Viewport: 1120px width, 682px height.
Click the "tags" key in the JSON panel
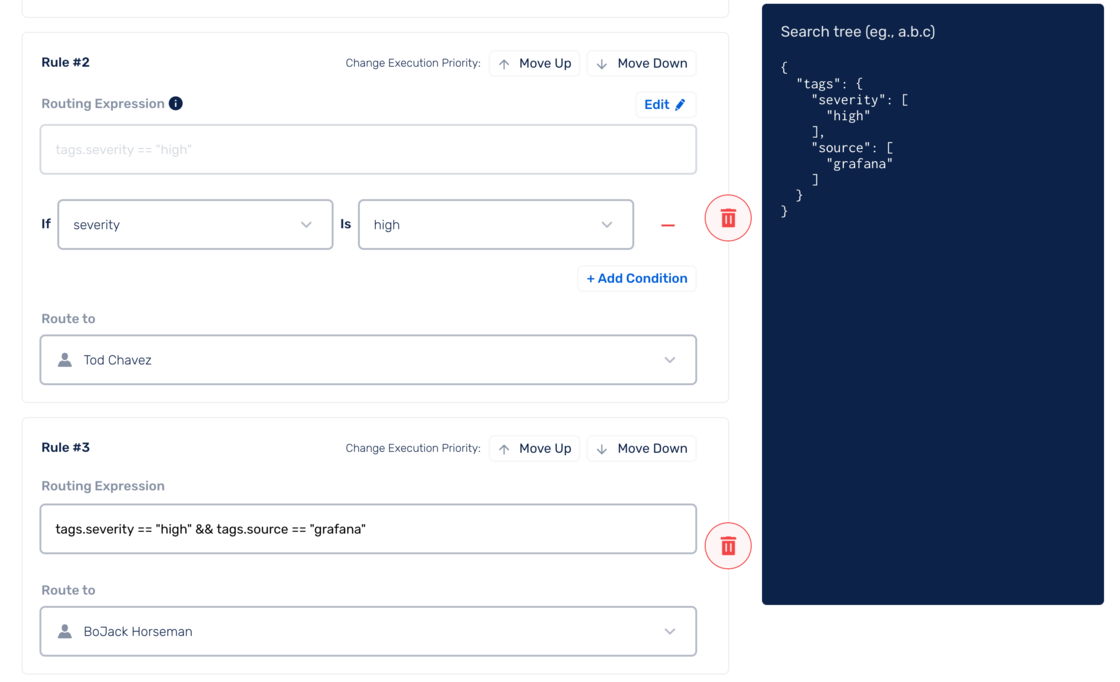pos(818,84)
